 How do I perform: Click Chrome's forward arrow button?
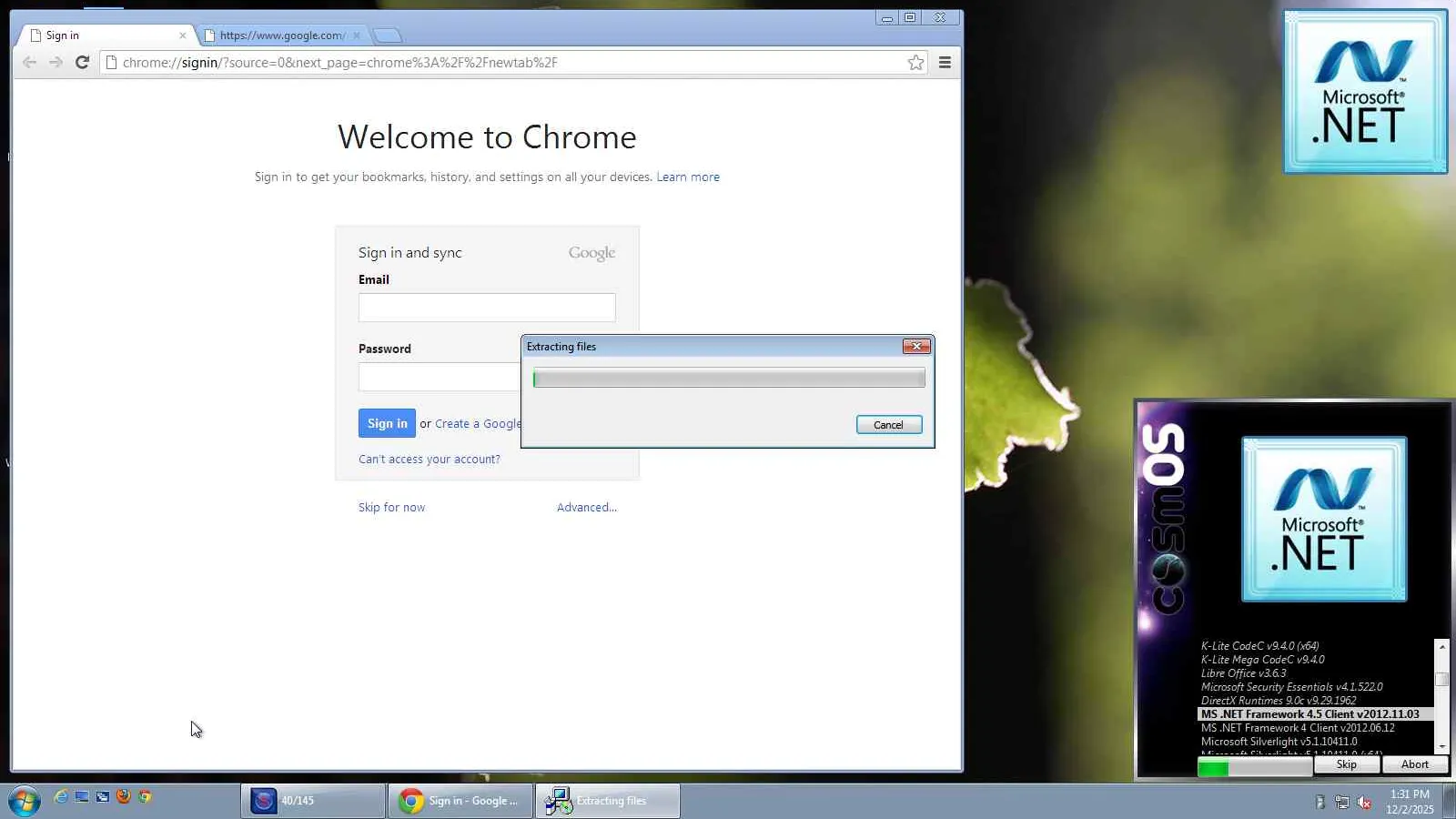[x=56, y=62]
